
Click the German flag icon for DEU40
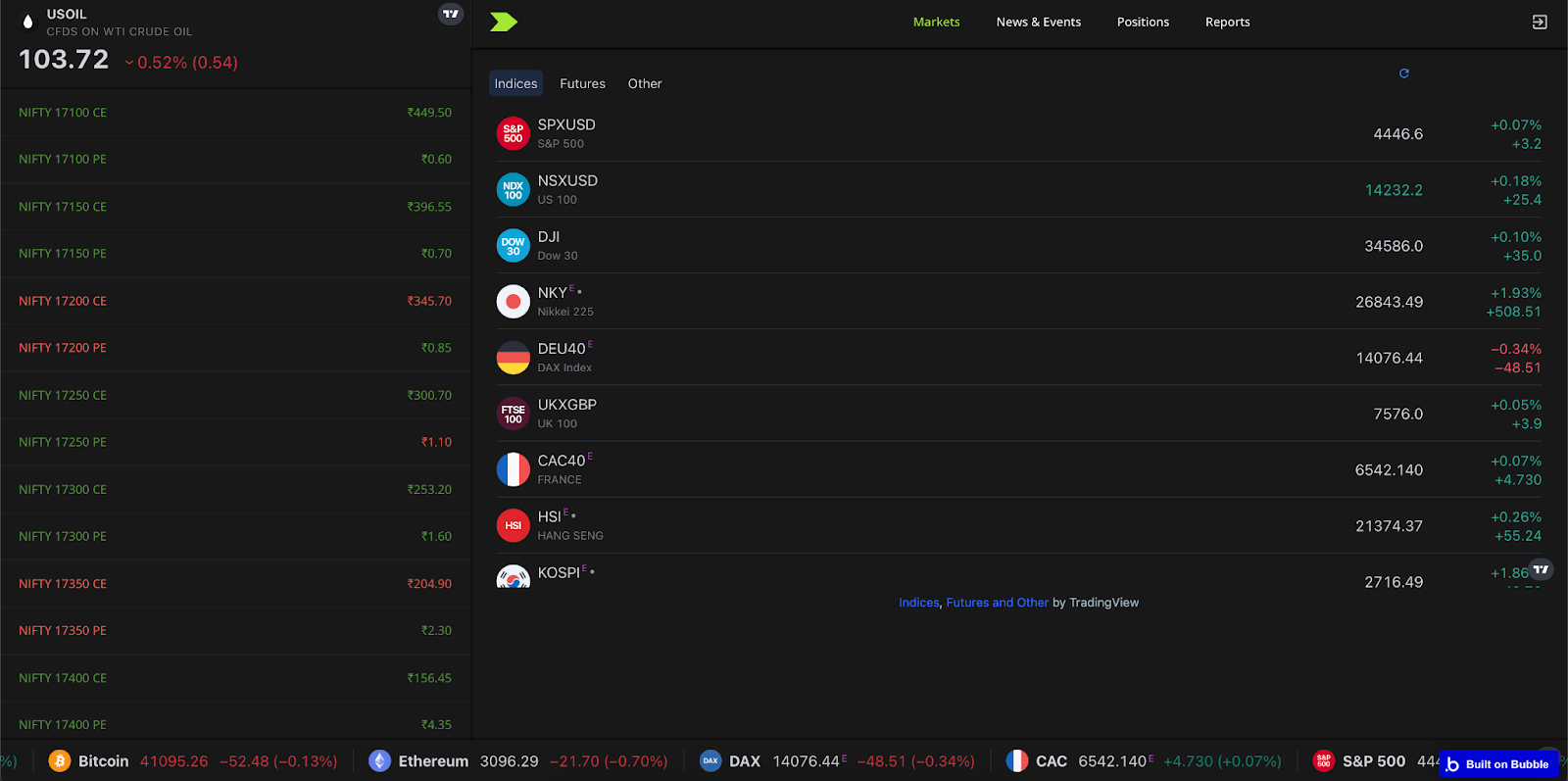pyautogui.click(x=513, y=357)
